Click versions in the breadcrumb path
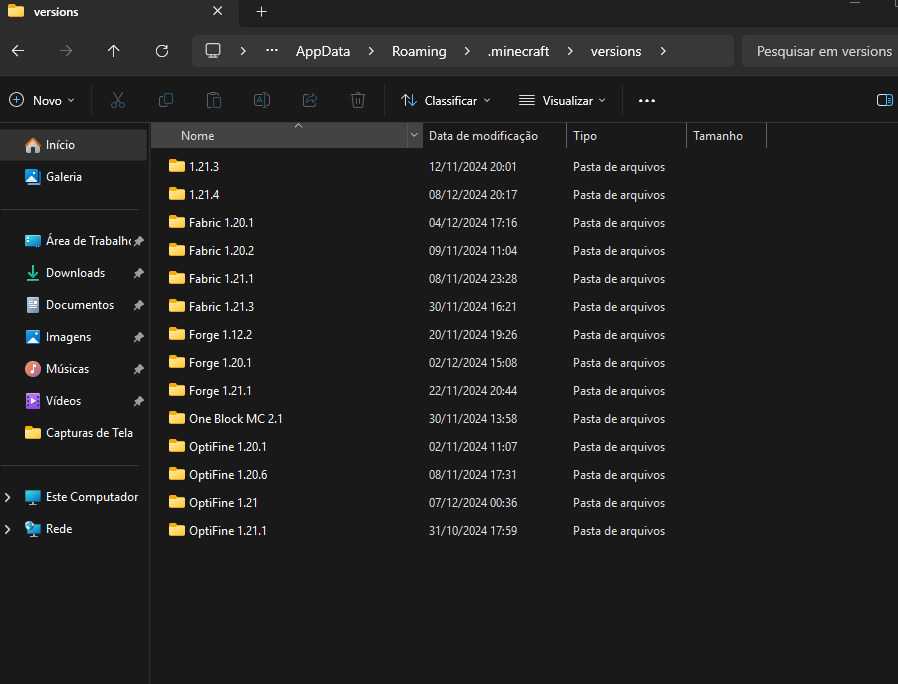This screenshot has width=898, height=684. pos(616,51)
